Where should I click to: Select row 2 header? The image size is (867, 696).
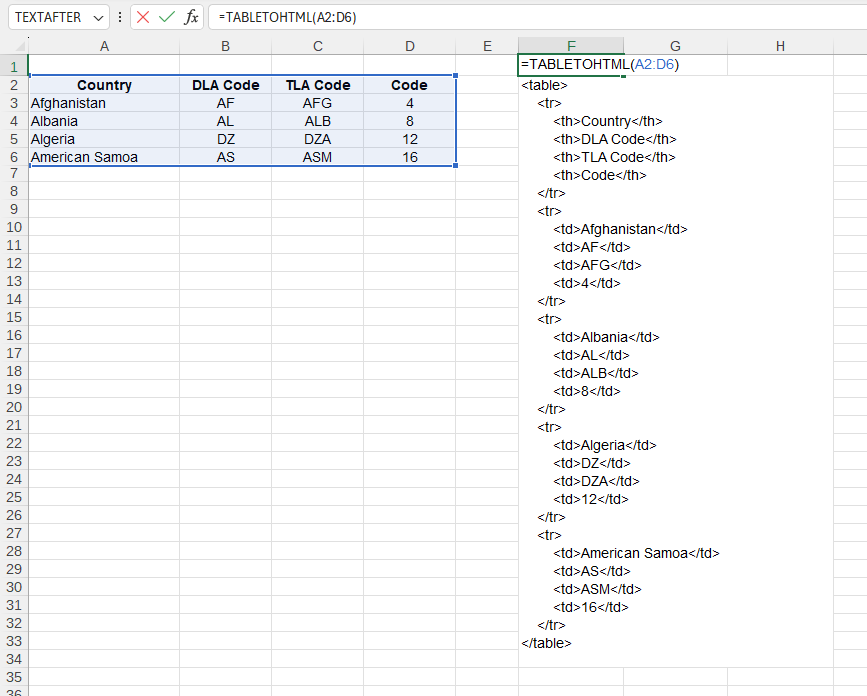tap(14, 84)
